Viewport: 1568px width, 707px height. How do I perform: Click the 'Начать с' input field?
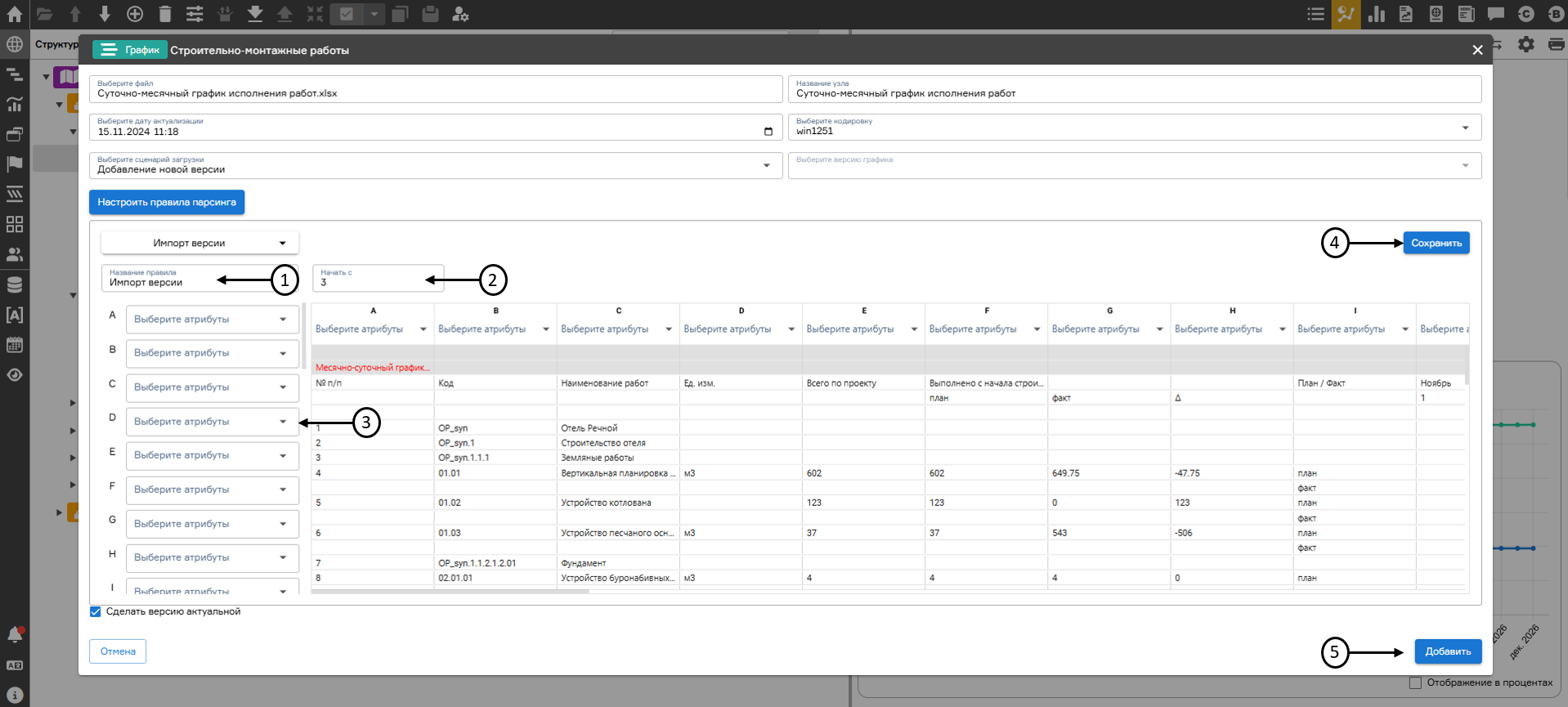click(x=379, y=278)
